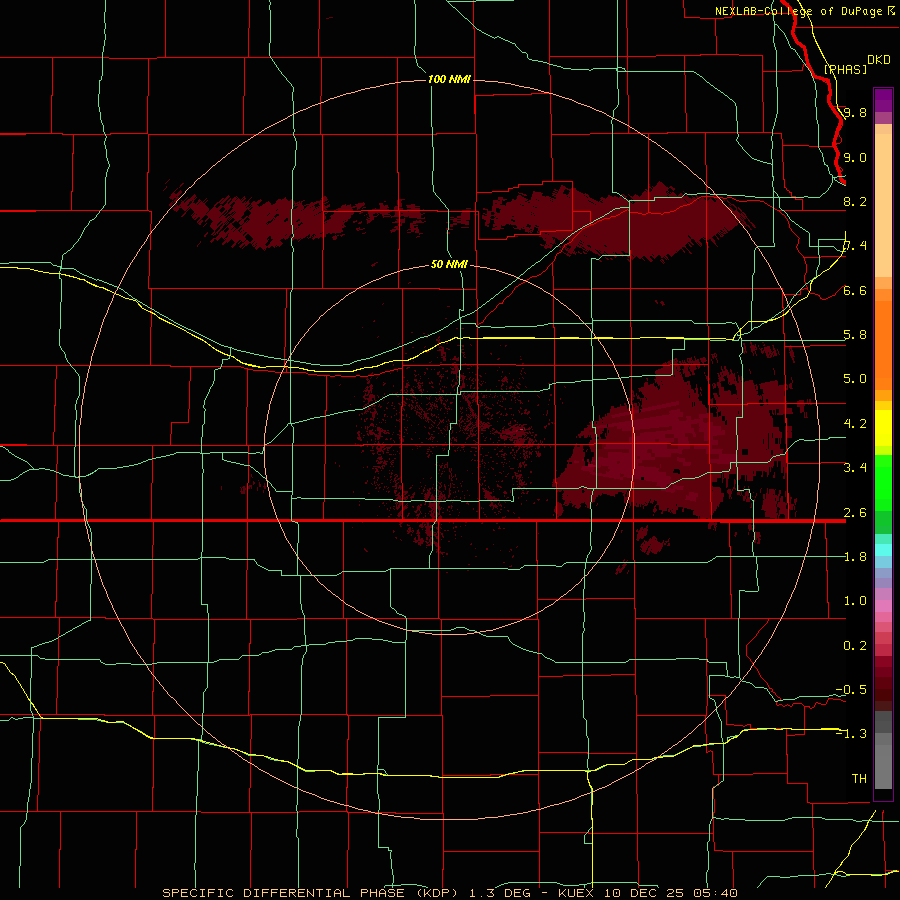Click the 3.4 scale value

point(855,468)
